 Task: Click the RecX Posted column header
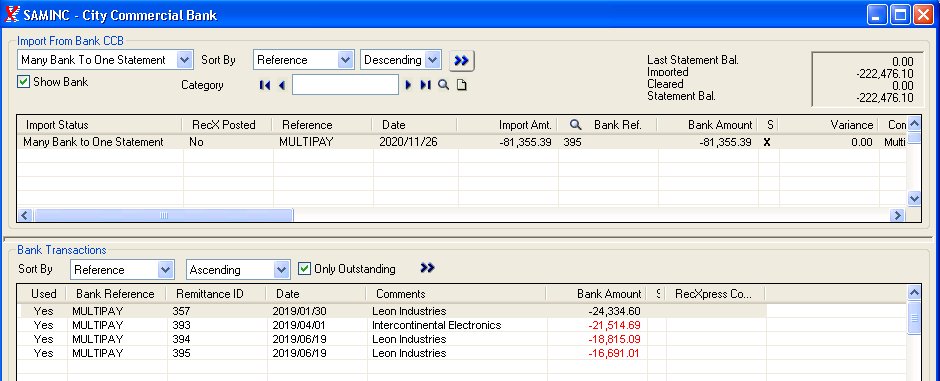(x=227, y=125)
